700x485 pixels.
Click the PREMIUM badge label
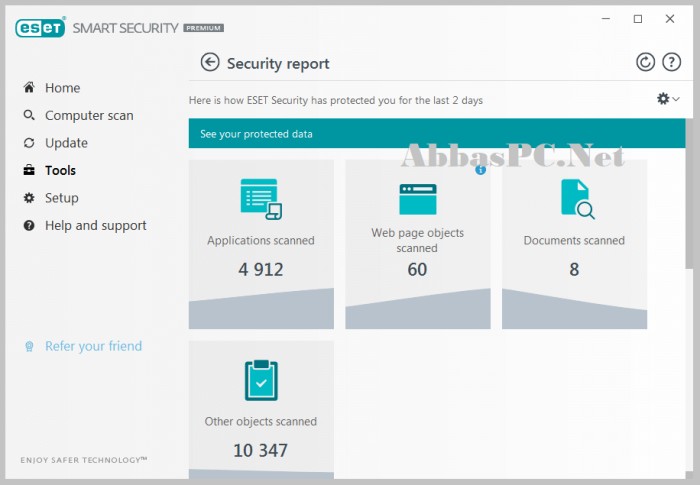(x=203, y=28)
